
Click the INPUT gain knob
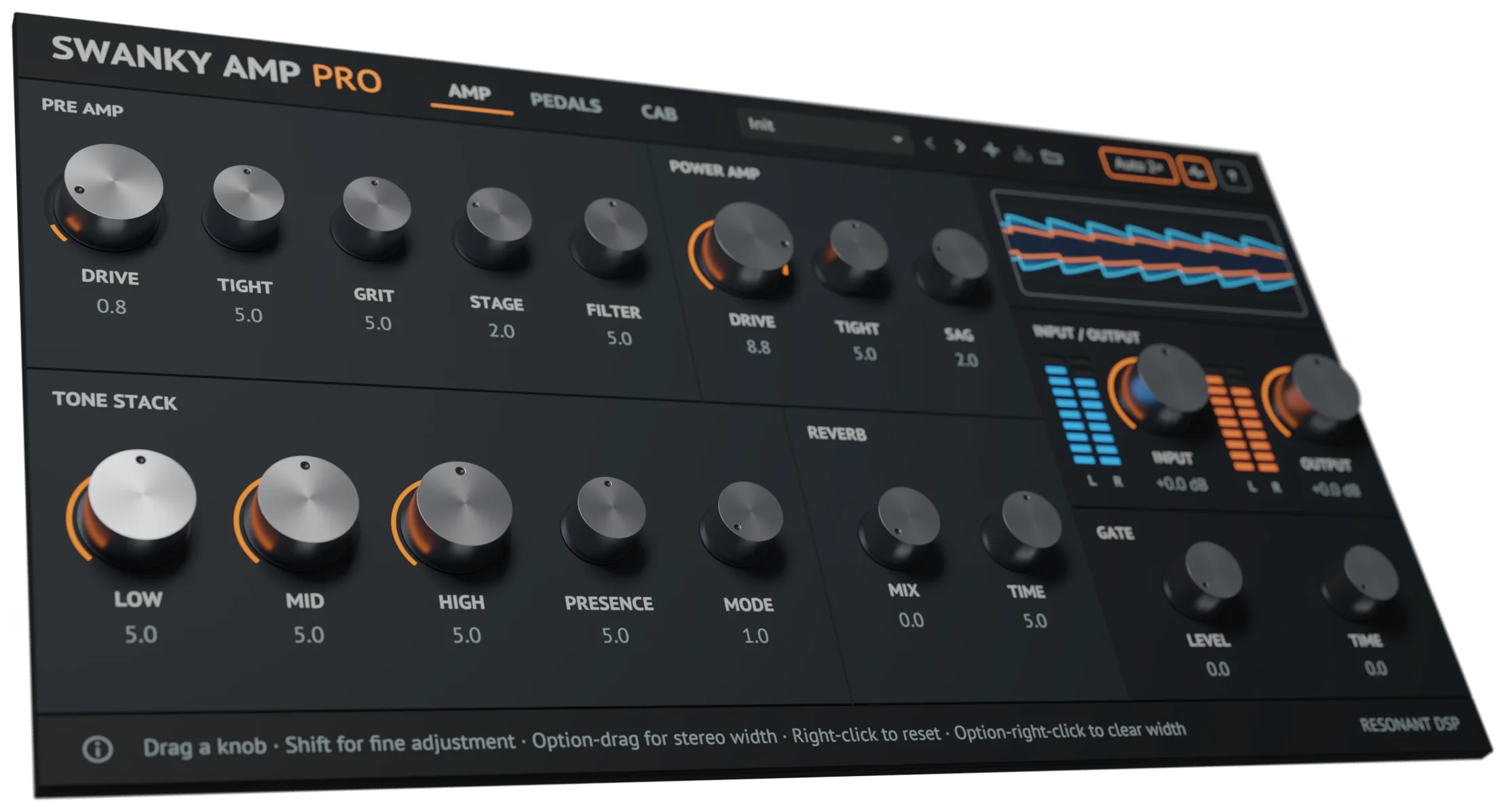click(1164, 388)
